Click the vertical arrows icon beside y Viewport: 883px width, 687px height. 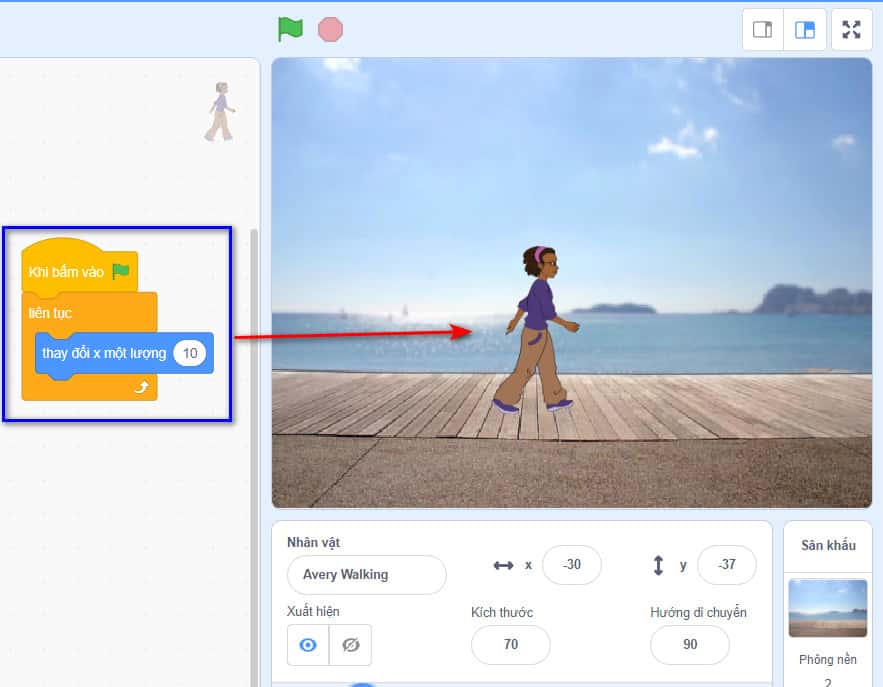pyautogui.click(x=658, y=565)
